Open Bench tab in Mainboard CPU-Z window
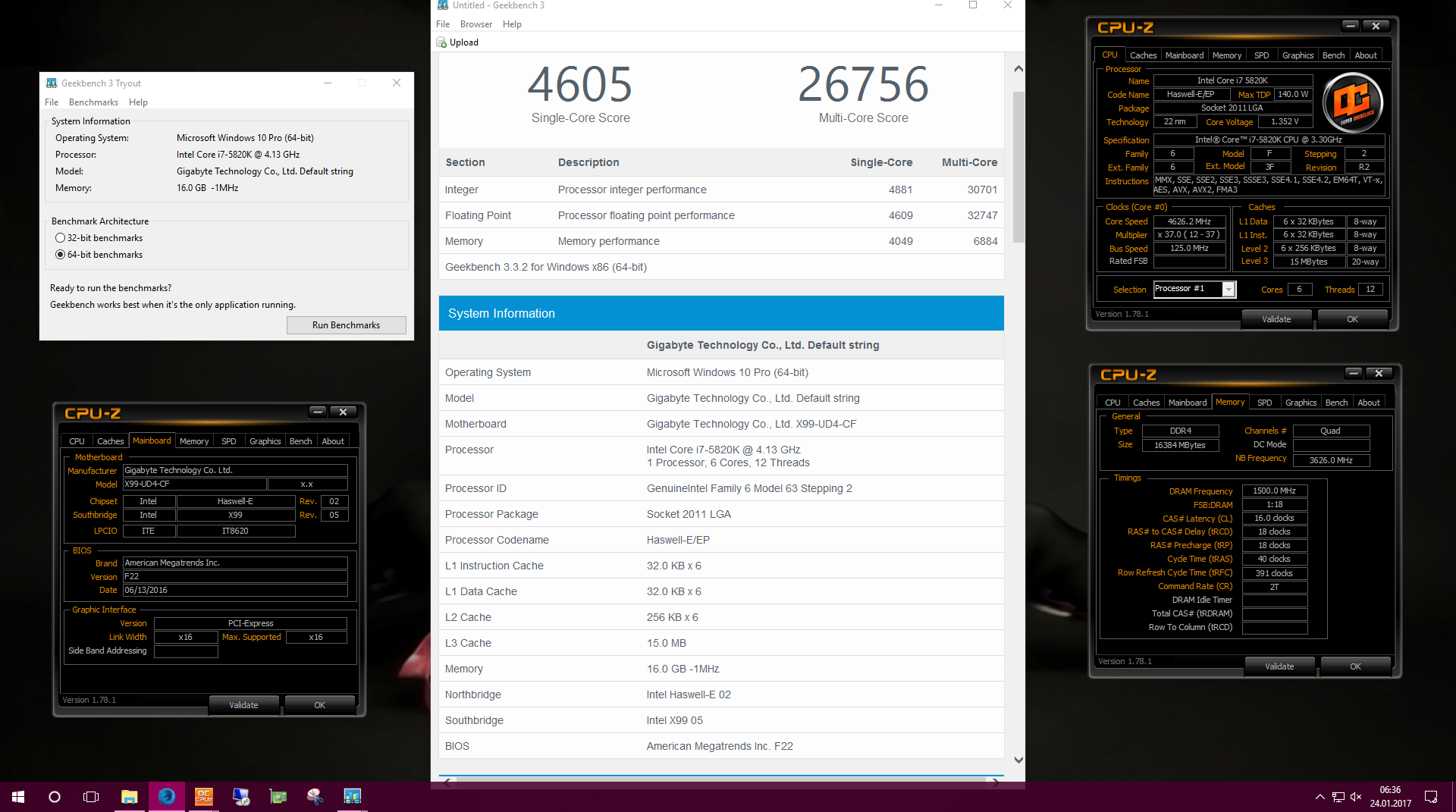This screenshot has width=1456, height=812. click(x=300, y=441)
